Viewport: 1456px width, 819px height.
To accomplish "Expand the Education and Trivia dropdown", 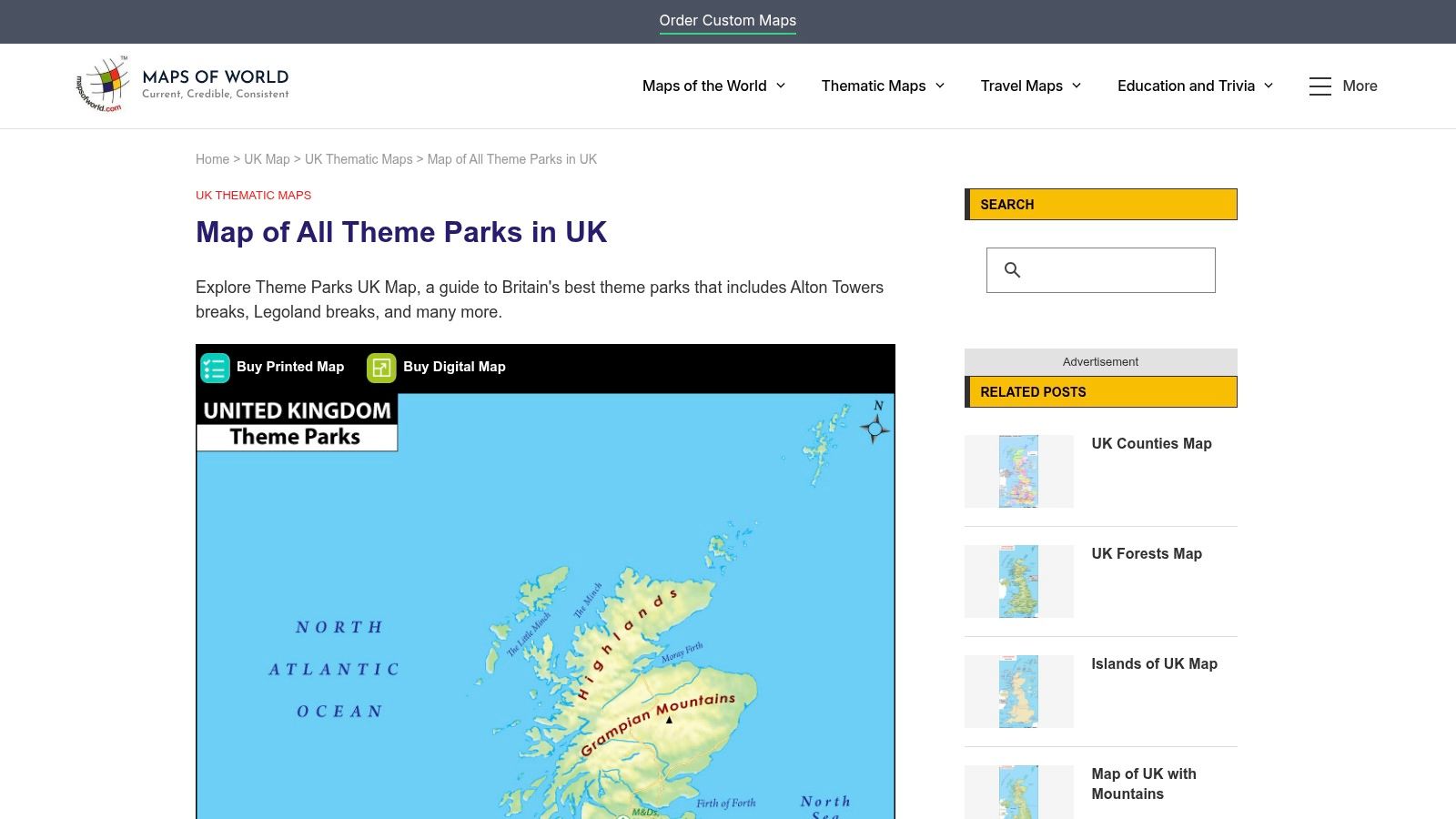I will [x=1194, y=86].
